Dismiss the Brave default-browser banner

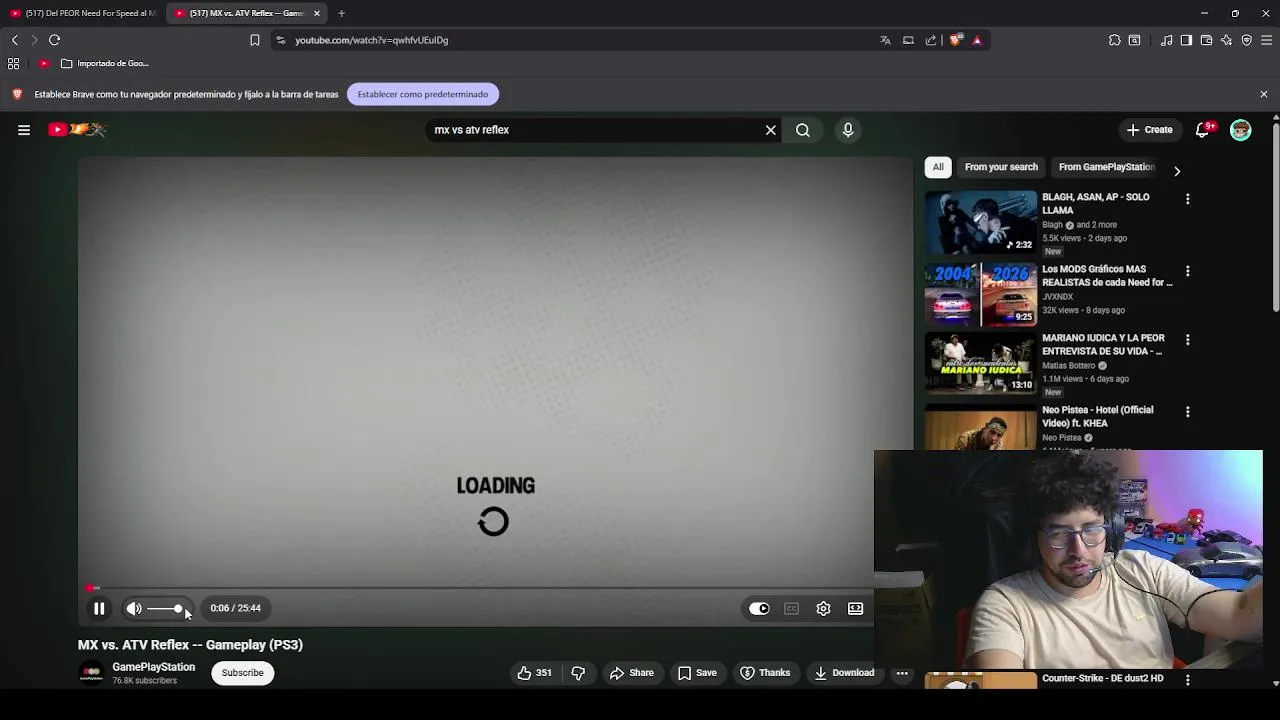click(1264, 94)
